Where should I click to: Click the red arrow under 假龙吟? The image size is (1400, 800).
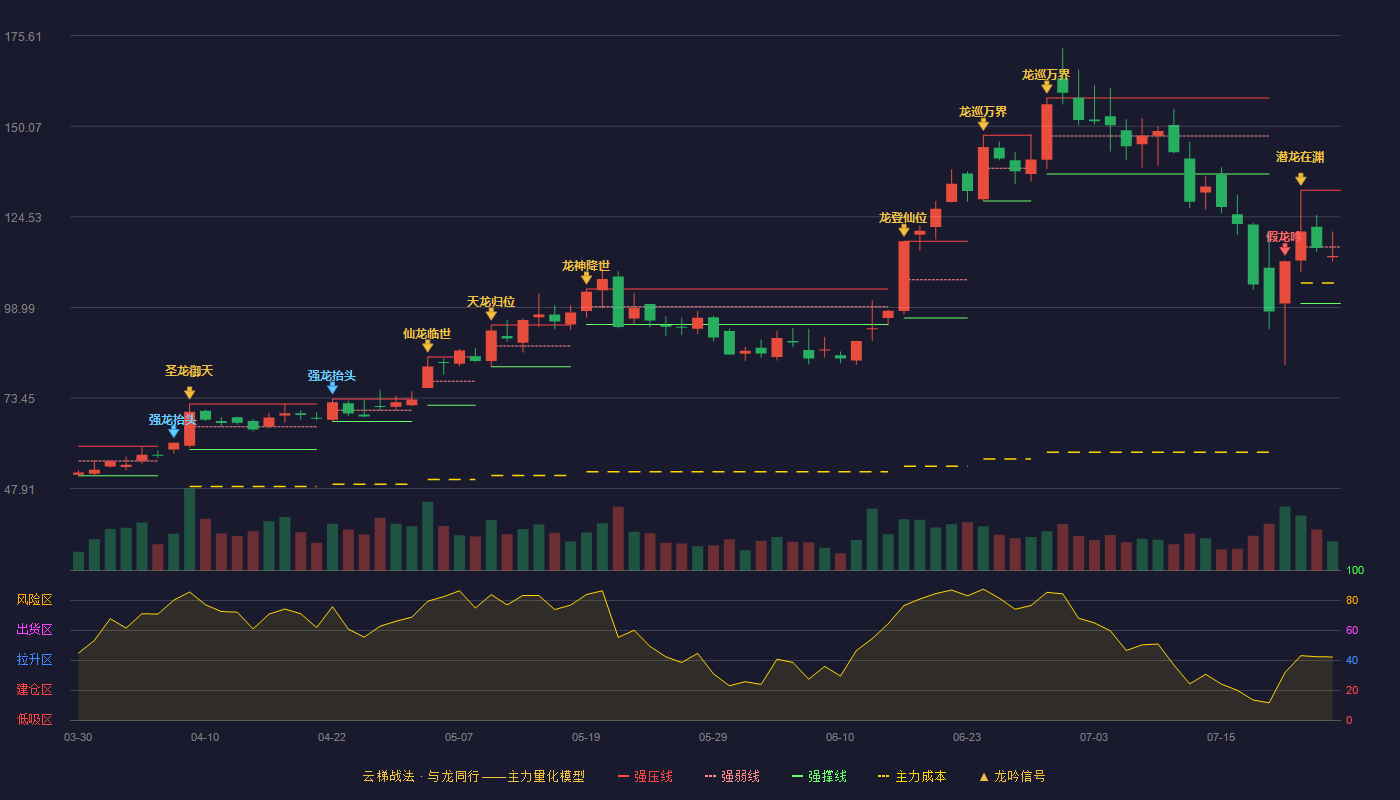1284,249
